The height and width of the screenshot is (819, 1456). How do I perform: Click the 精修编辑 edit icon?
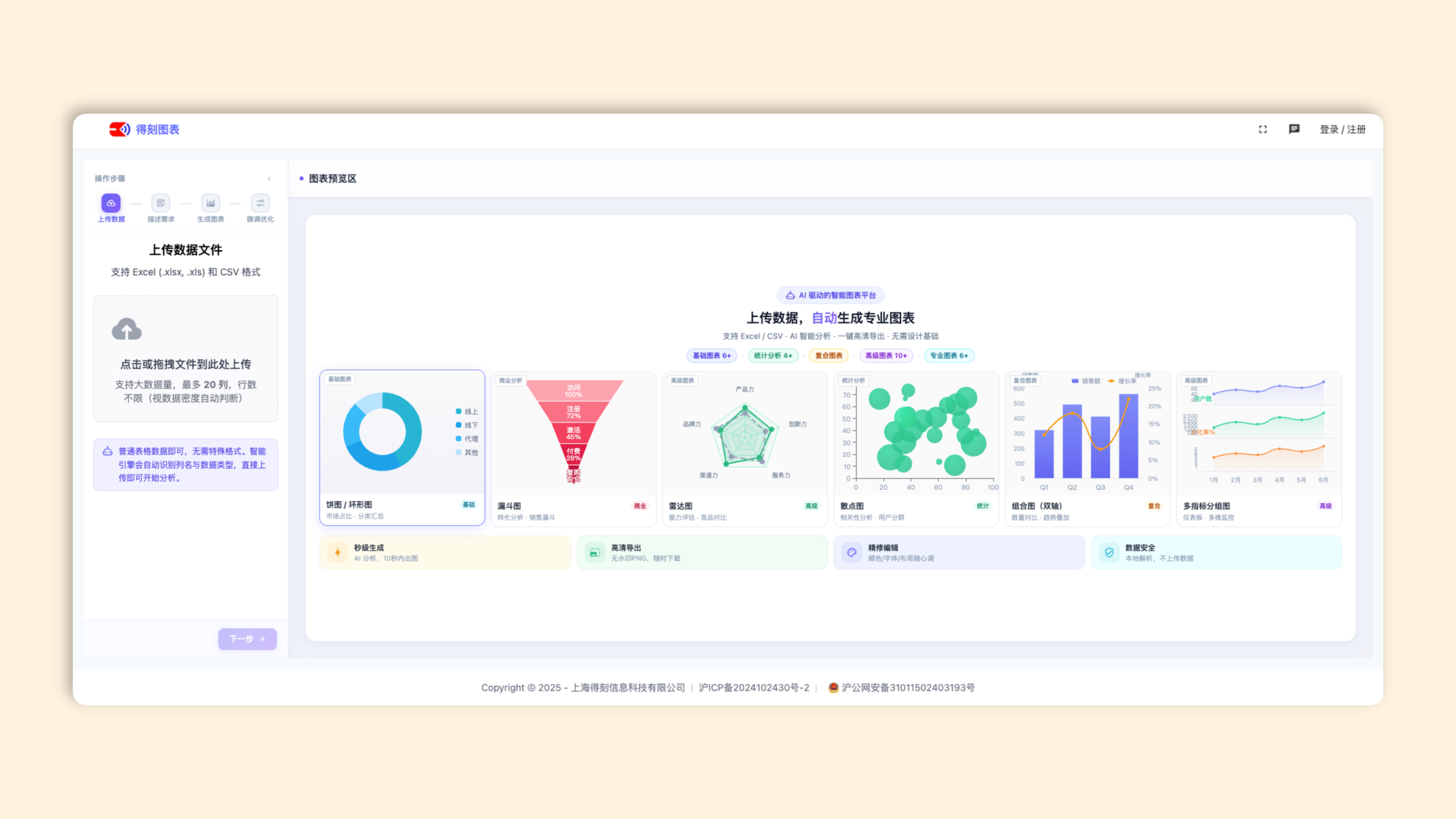tap(851, 552)
